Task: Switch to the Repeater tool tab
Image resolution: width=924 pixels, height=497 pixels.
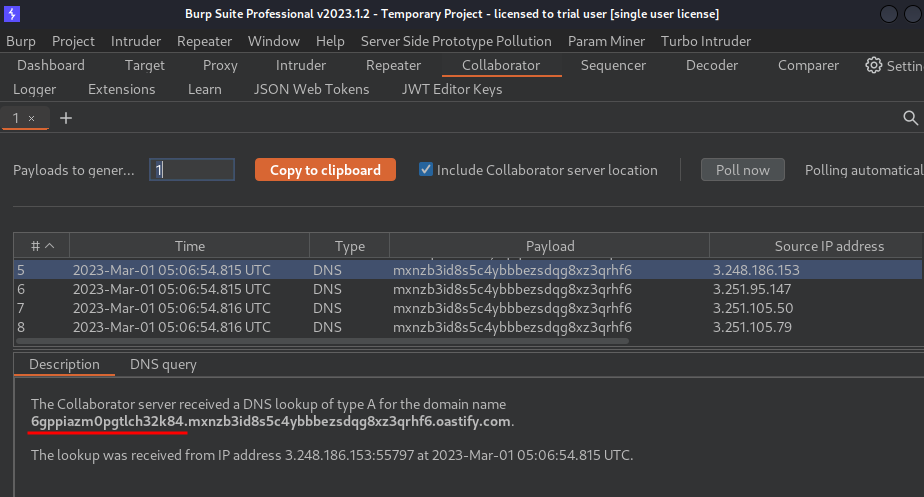Action: [393, 65]
